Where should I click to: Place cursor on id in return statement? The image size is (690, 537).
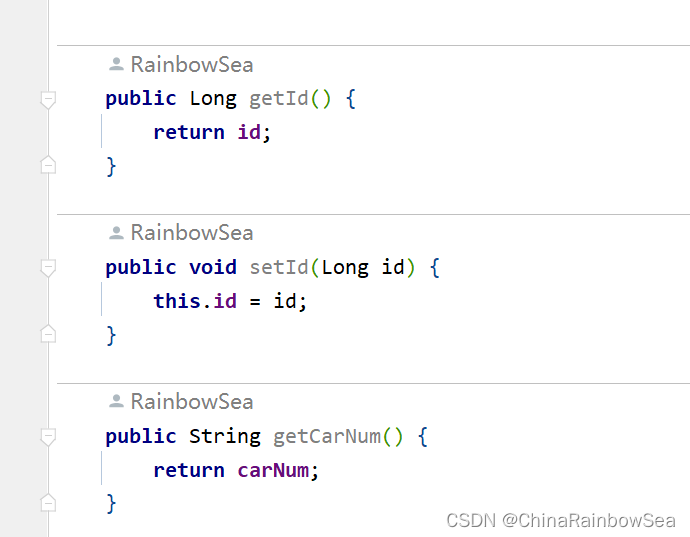click(x=249, y=132)
